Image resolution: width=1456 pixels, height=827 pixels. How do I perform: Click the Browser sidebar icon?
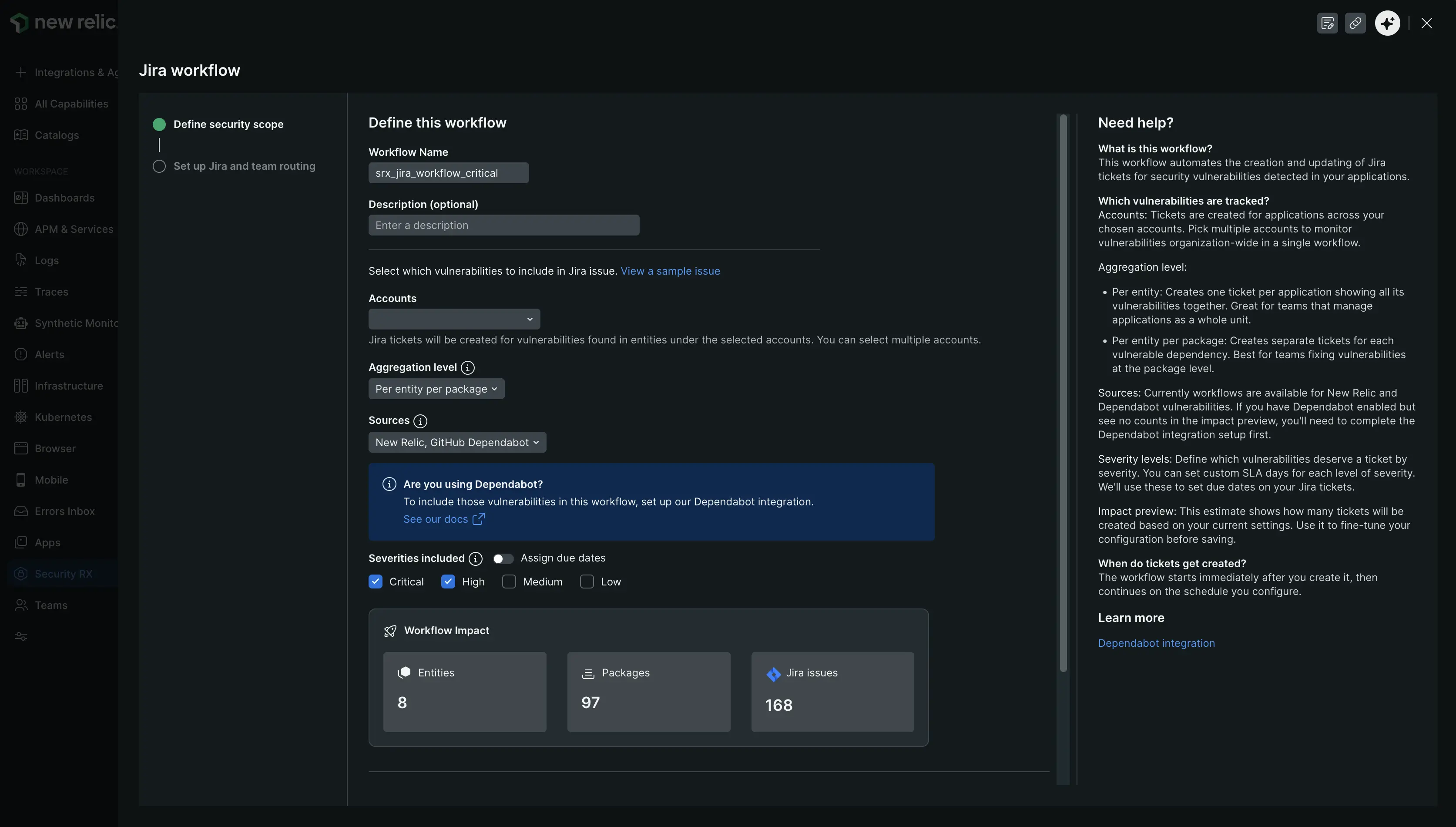point(21,448)
